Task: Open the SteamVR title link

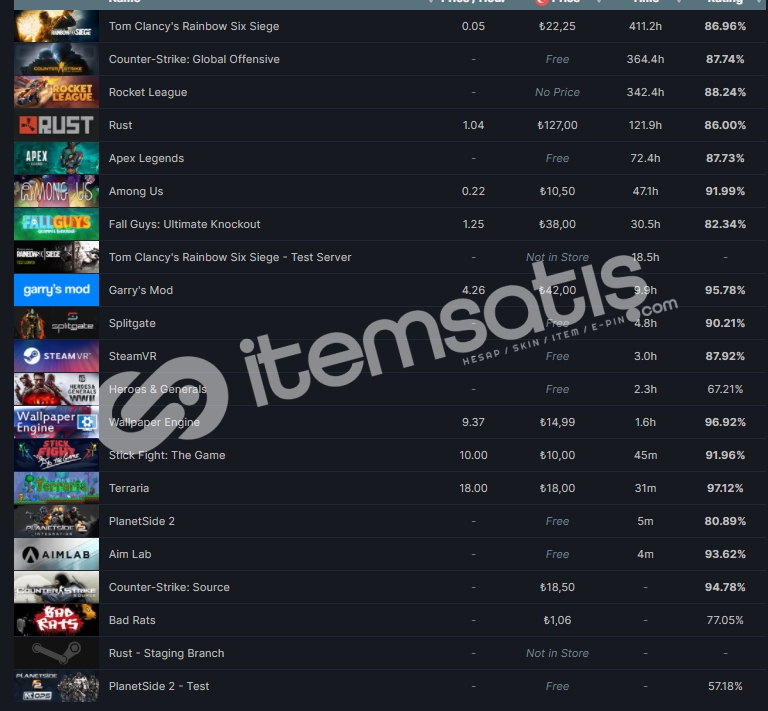Action: [x=133, y=356]
